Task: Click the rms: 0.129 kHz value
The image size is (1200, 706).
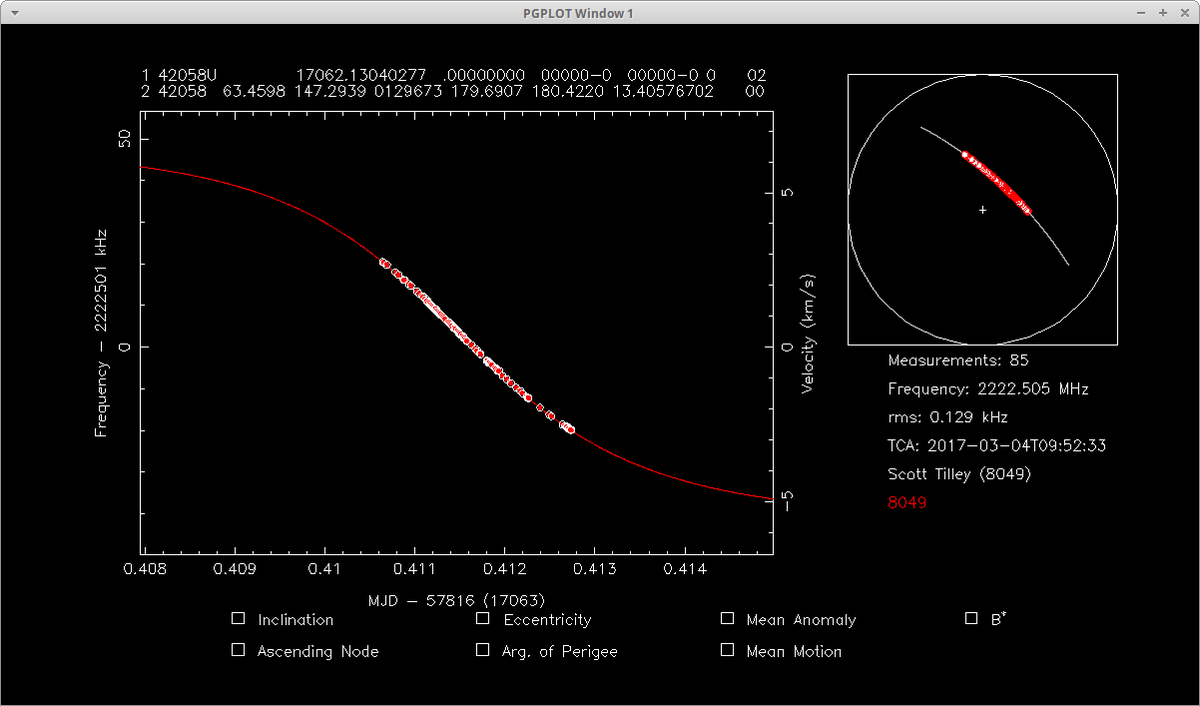Action: [x=947, y=417]
